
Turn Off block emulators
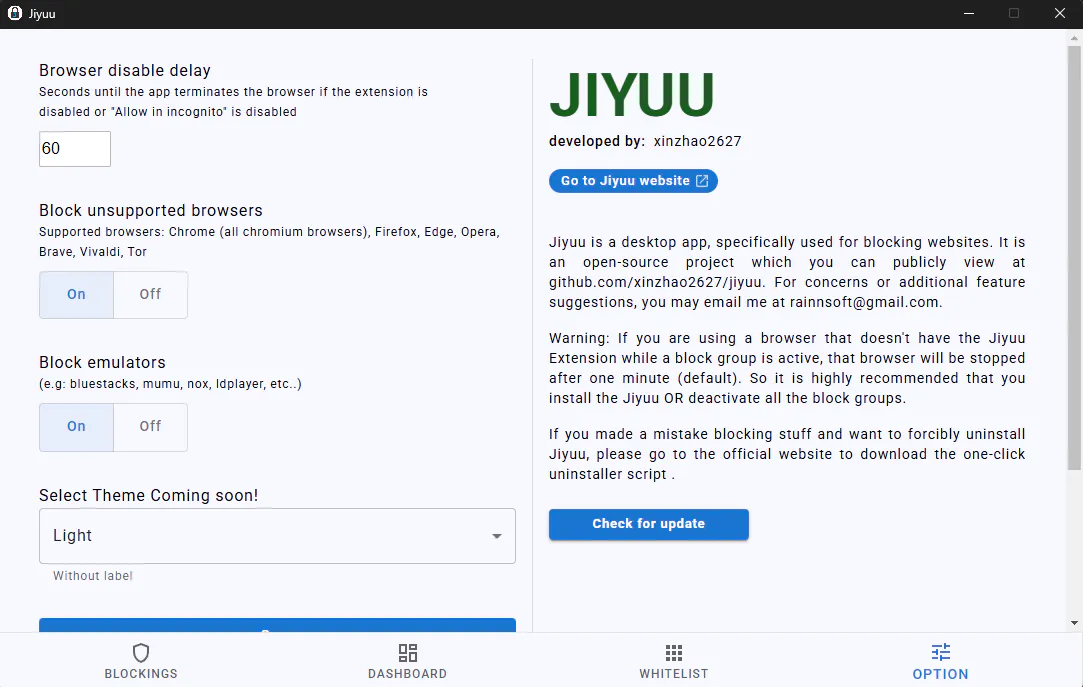[x=151, y=427]
